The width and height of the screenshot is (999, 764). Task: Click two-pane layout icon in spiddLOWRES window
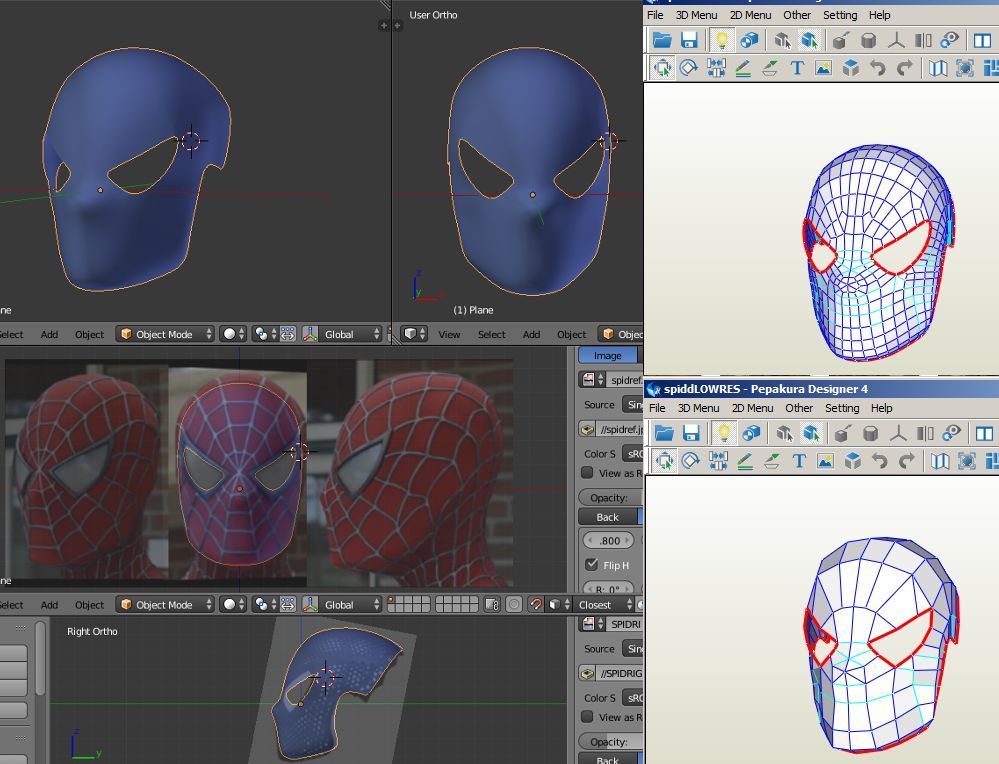[984, 433]
